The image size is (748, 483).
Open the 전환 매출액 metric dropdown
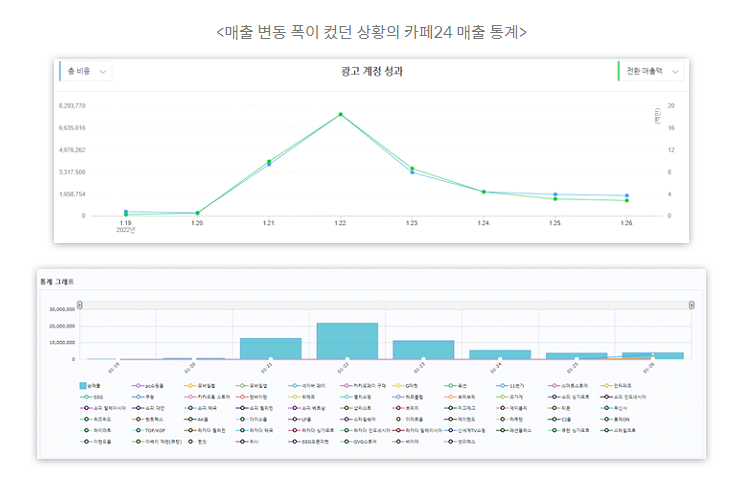pos(651,71)
